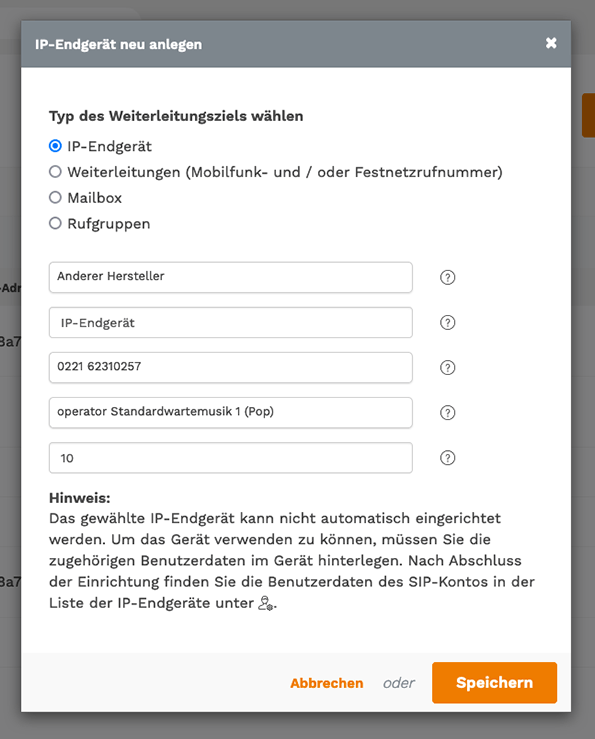Viewport: 595px width, 739px height.
Task: Close the IP-Endgerät neu anlegen dialog
Action: click(551, 43)
